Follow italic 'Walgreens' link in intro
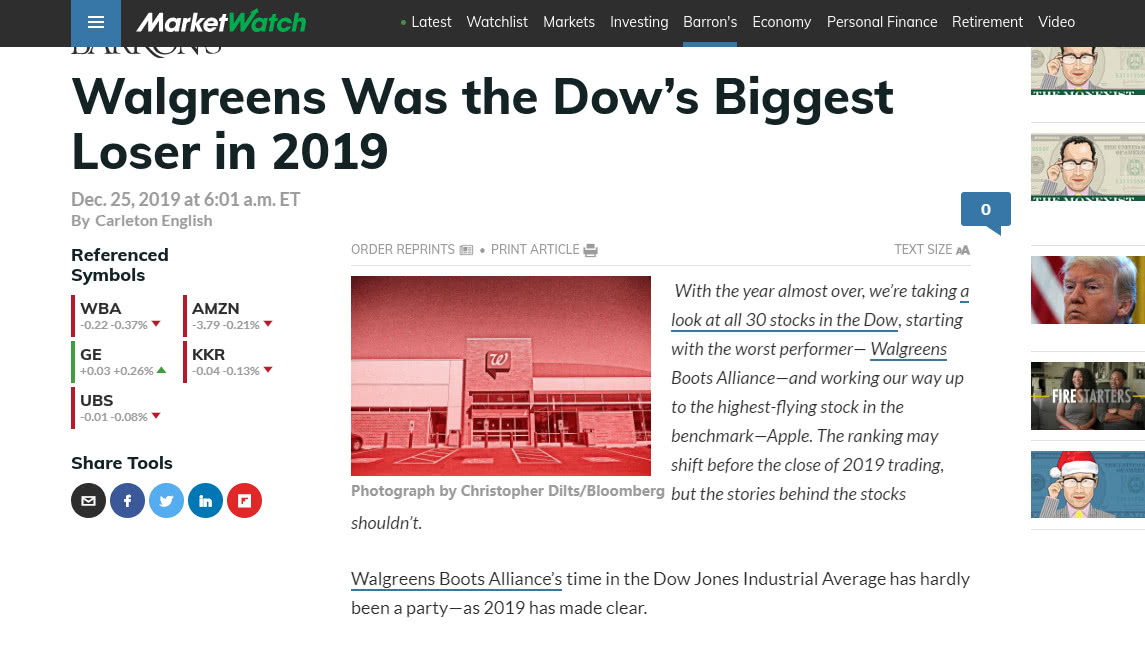This screenshot has height=655, width=1145. point(908,349)
